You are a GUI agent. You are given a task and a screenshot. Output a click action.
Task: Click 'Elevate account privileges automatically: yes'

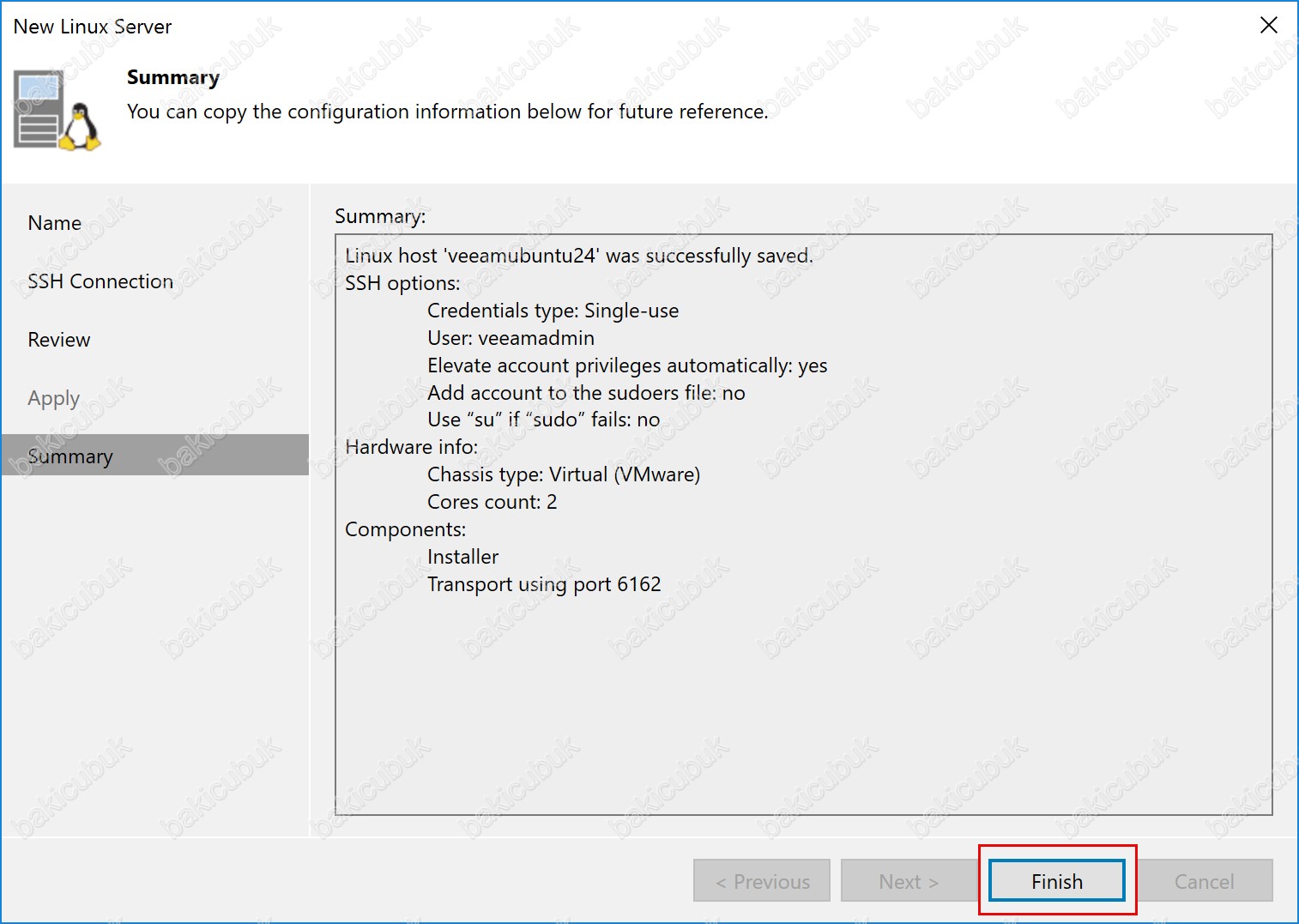pos(627,365)
